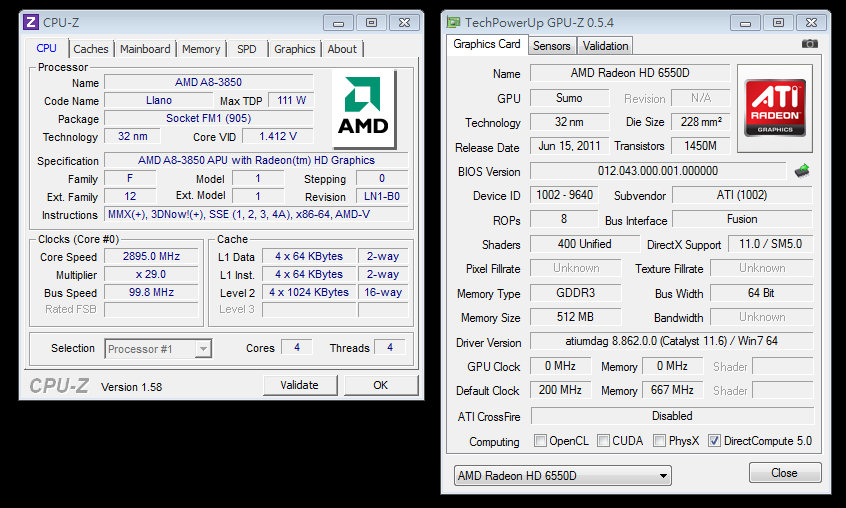Click the Release Date value Jun 15, 2011
846x508 pixels.
(x=569, y=146)
